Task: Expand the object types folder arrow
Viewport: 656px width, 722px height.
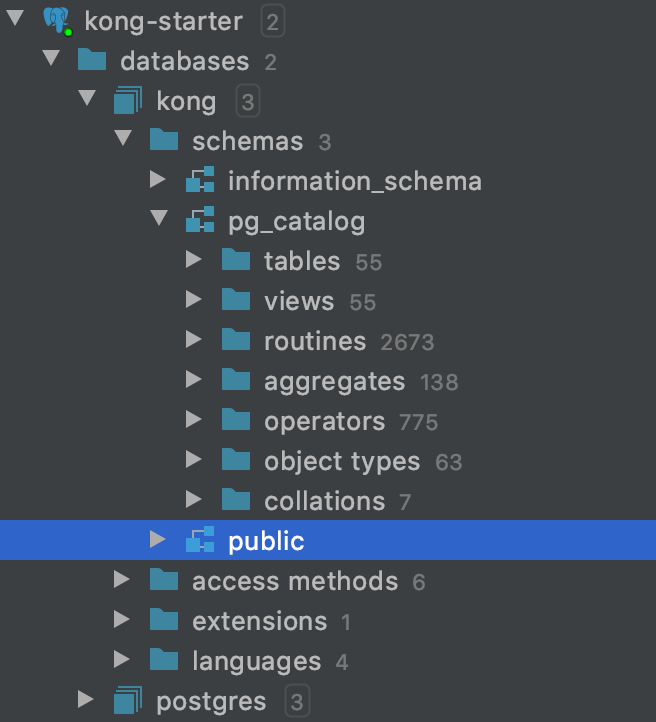Action: pyautogui.click(x=194, y=460)
